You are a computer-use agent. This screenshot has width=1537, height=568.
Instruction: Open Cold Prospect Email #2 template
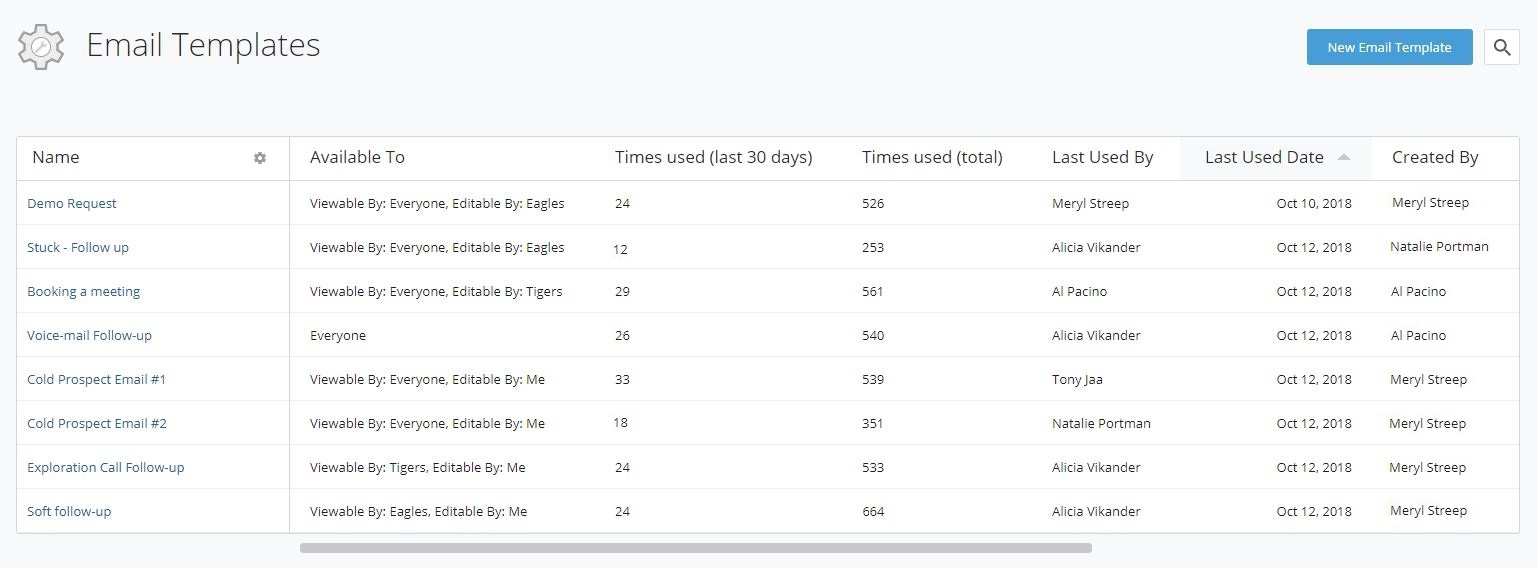click(97, 423)
